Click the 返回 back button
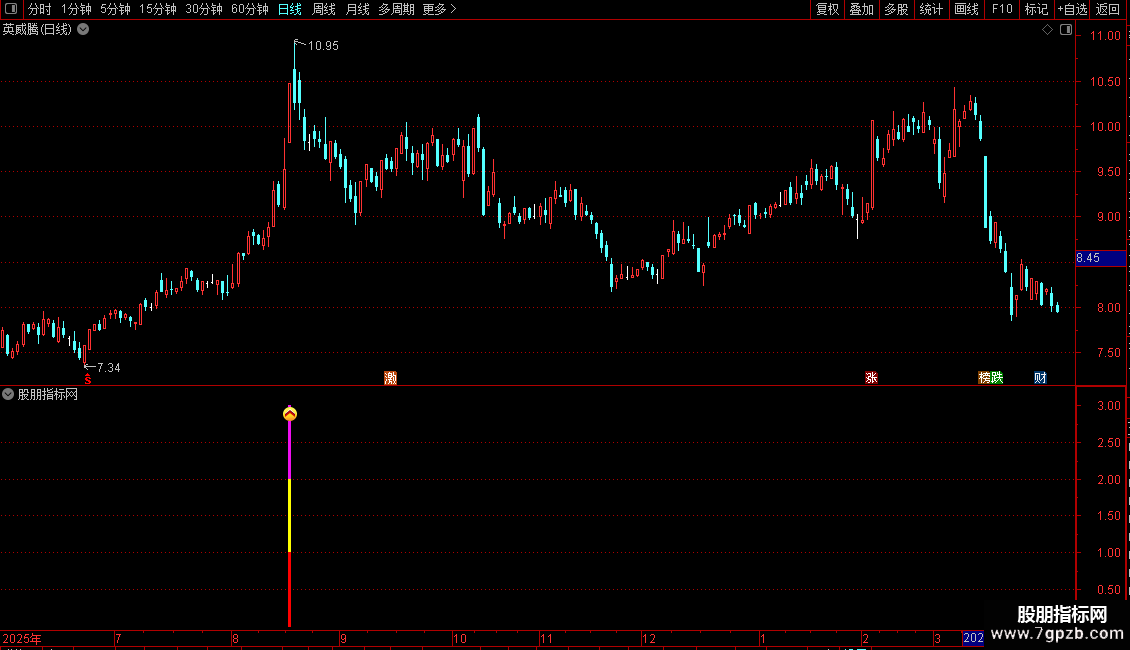The height and width of the screenshot is (650, 1130). point(1108,9)
